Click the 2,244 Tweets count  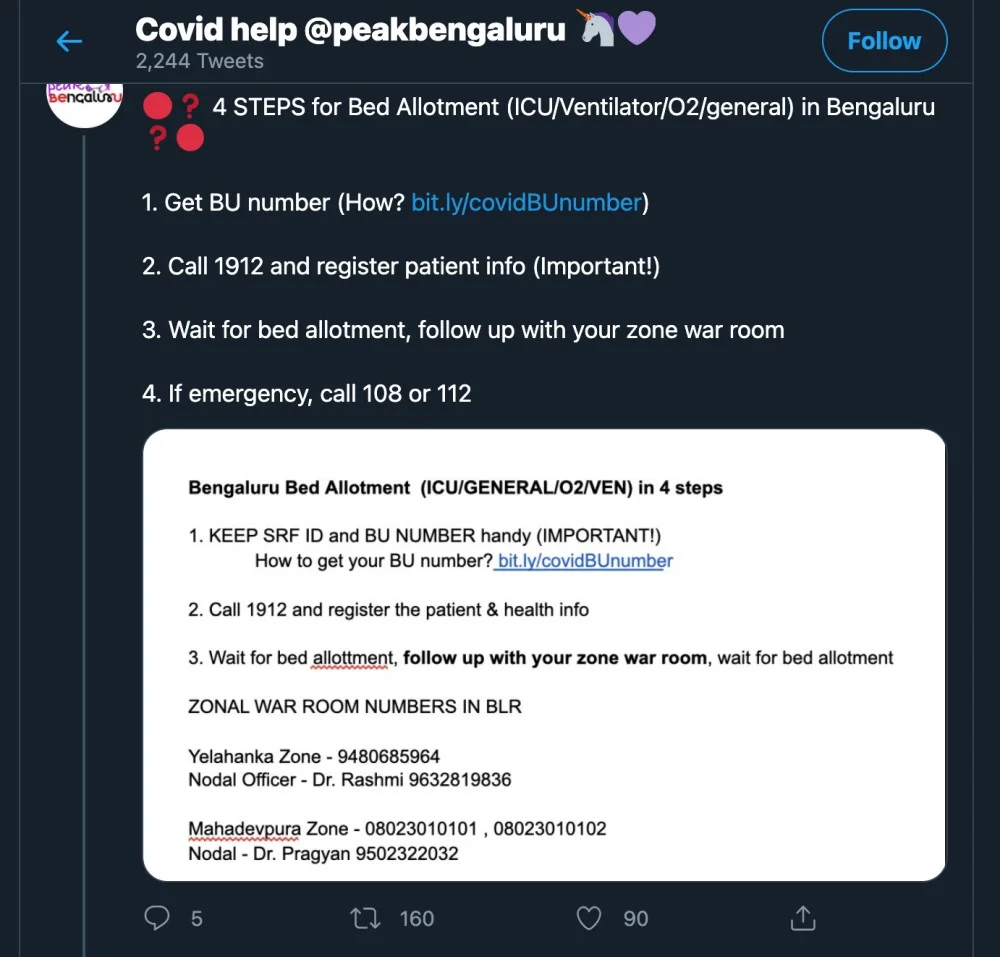click(199, 61)
